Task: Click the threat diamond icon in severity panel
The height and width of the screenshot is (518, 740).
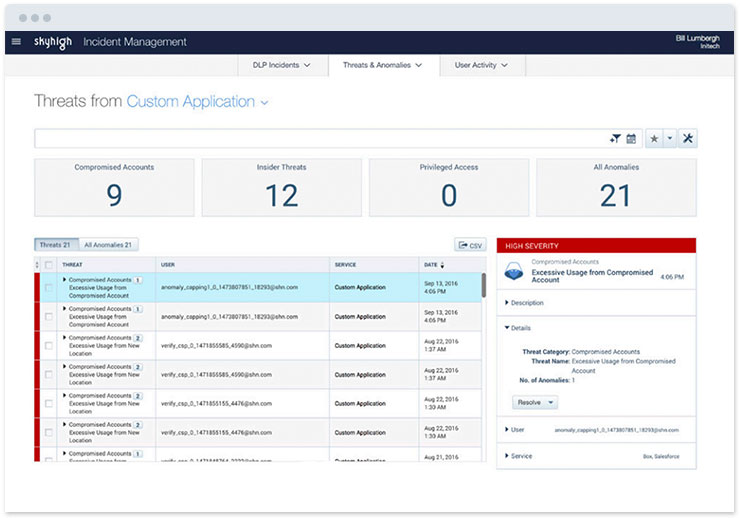Action: click(x=514, y=271)
